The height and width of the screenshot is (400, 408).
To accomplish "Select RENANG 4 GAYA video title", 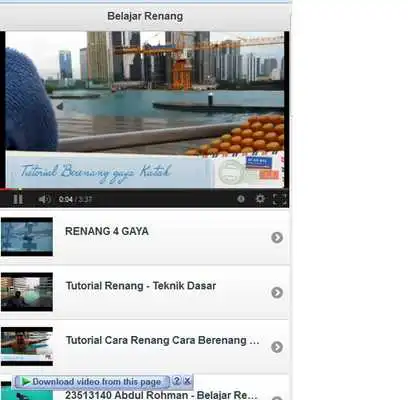I will tap(107, 231).
